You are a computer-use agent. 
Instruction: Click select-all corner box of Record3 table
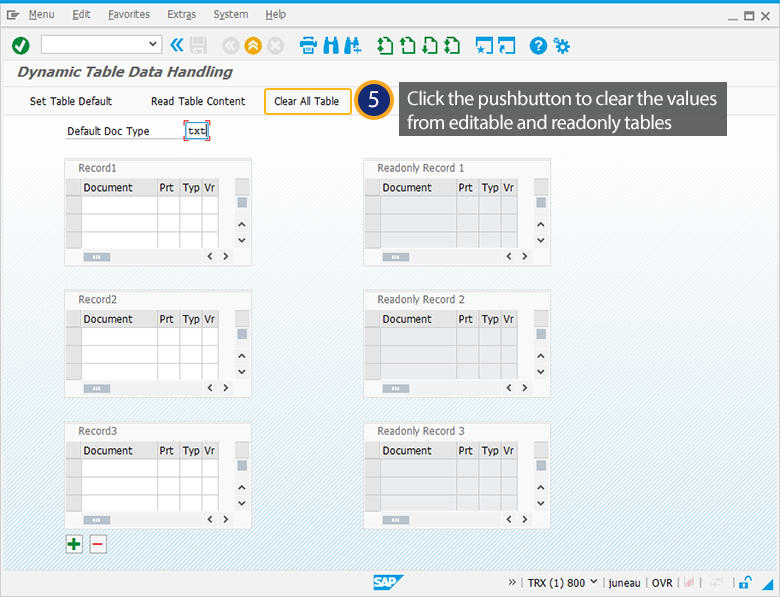74,451
